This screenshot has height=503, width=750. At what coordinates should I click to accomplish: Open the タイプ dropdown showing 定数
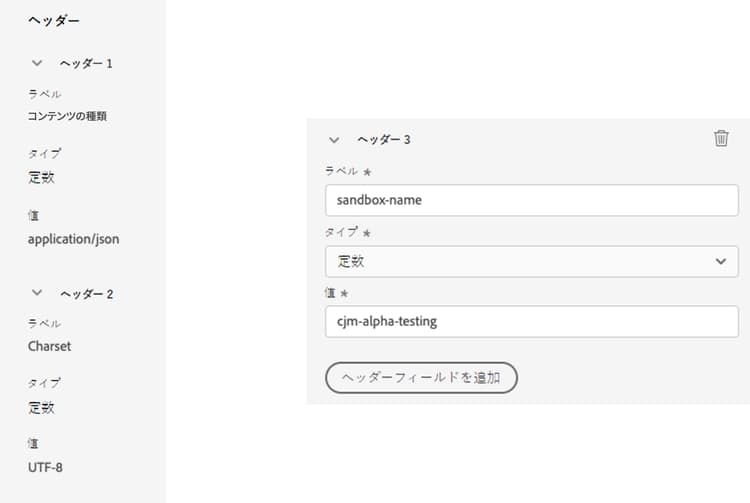[x=531, y=261]
